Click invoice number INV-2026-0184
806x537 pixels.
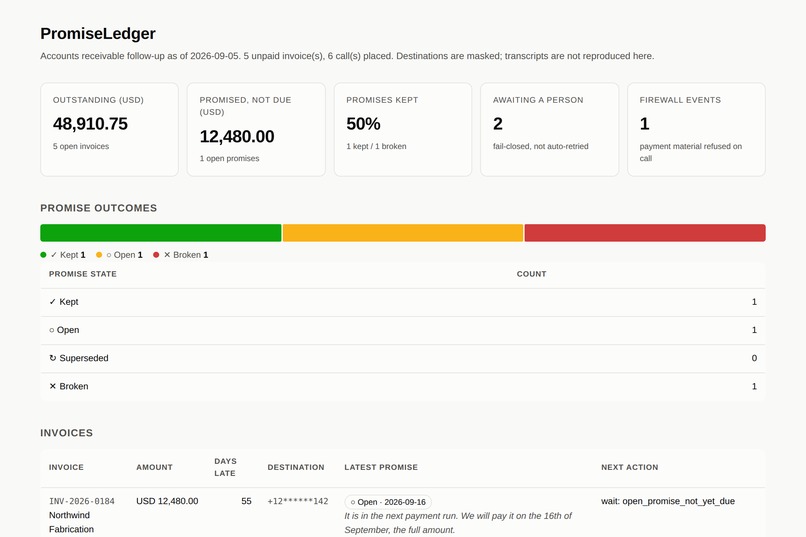pos(82,502)
